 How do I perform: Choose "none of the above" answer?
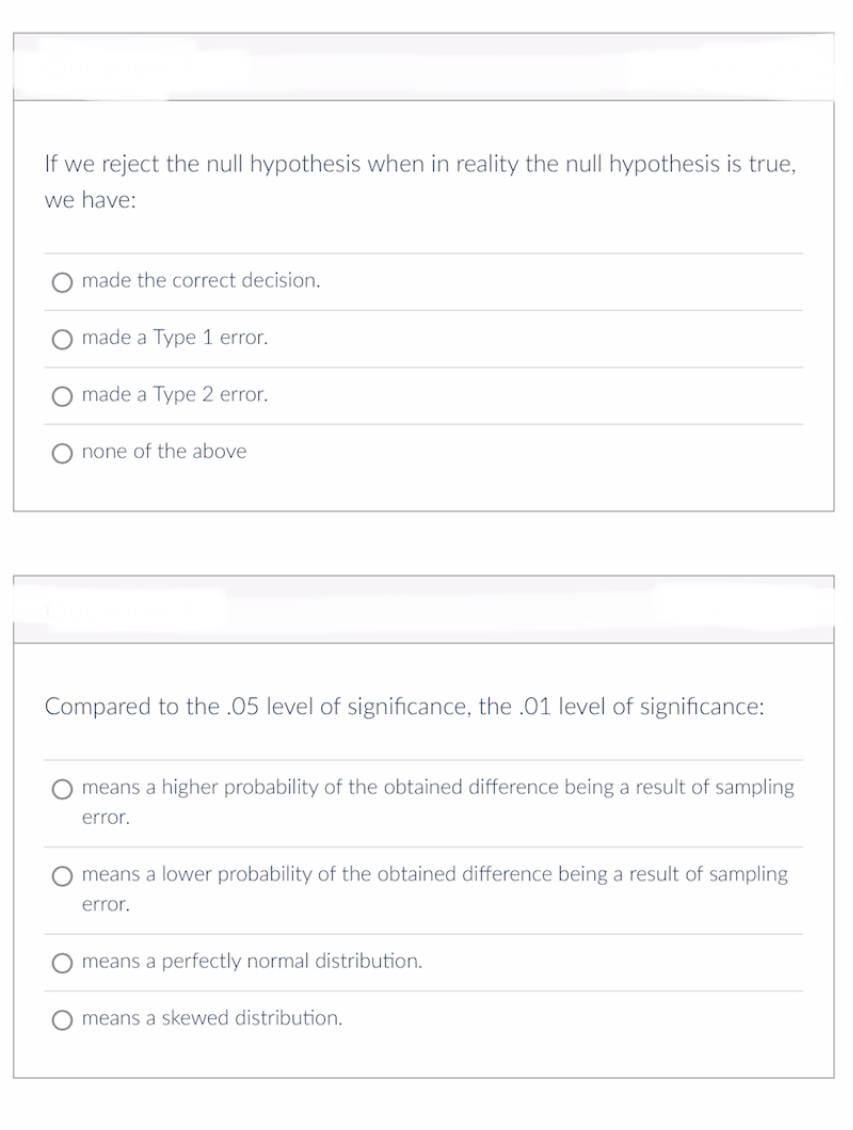point(61,453)
